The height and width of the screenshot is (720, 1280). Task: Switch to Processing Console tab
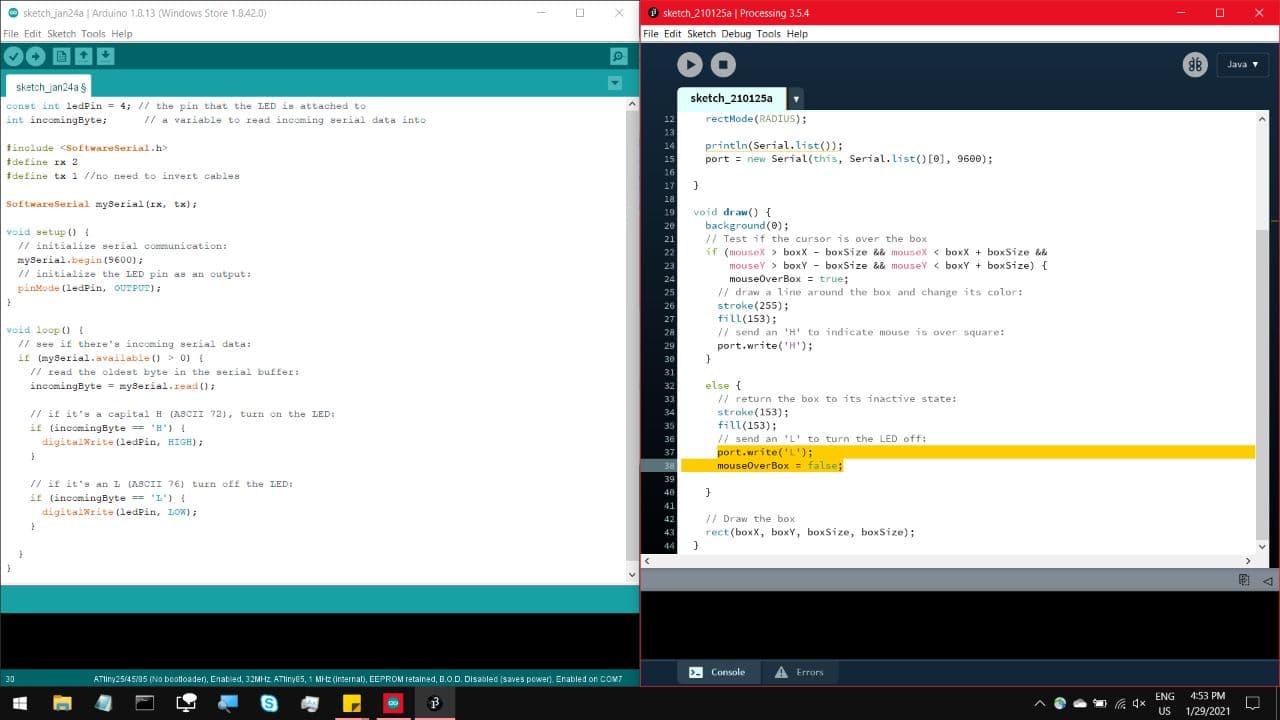click(x=718, y=672)
